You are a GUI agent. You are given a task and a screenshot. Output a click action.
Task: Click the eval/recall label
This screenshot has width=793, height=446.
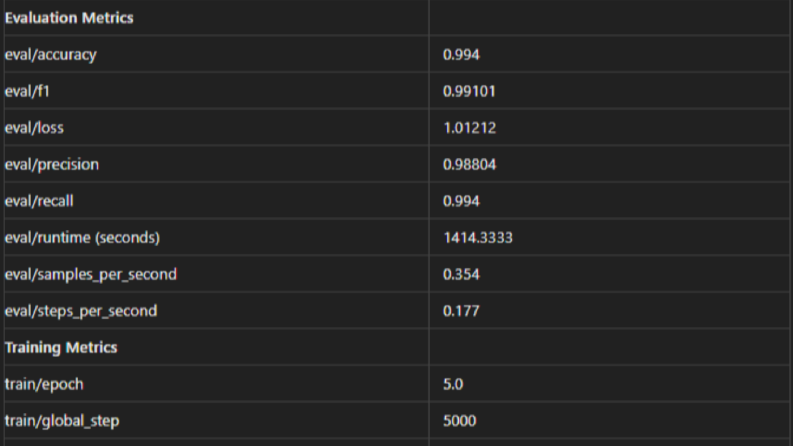pyautogui.click(x=39, y=201)
